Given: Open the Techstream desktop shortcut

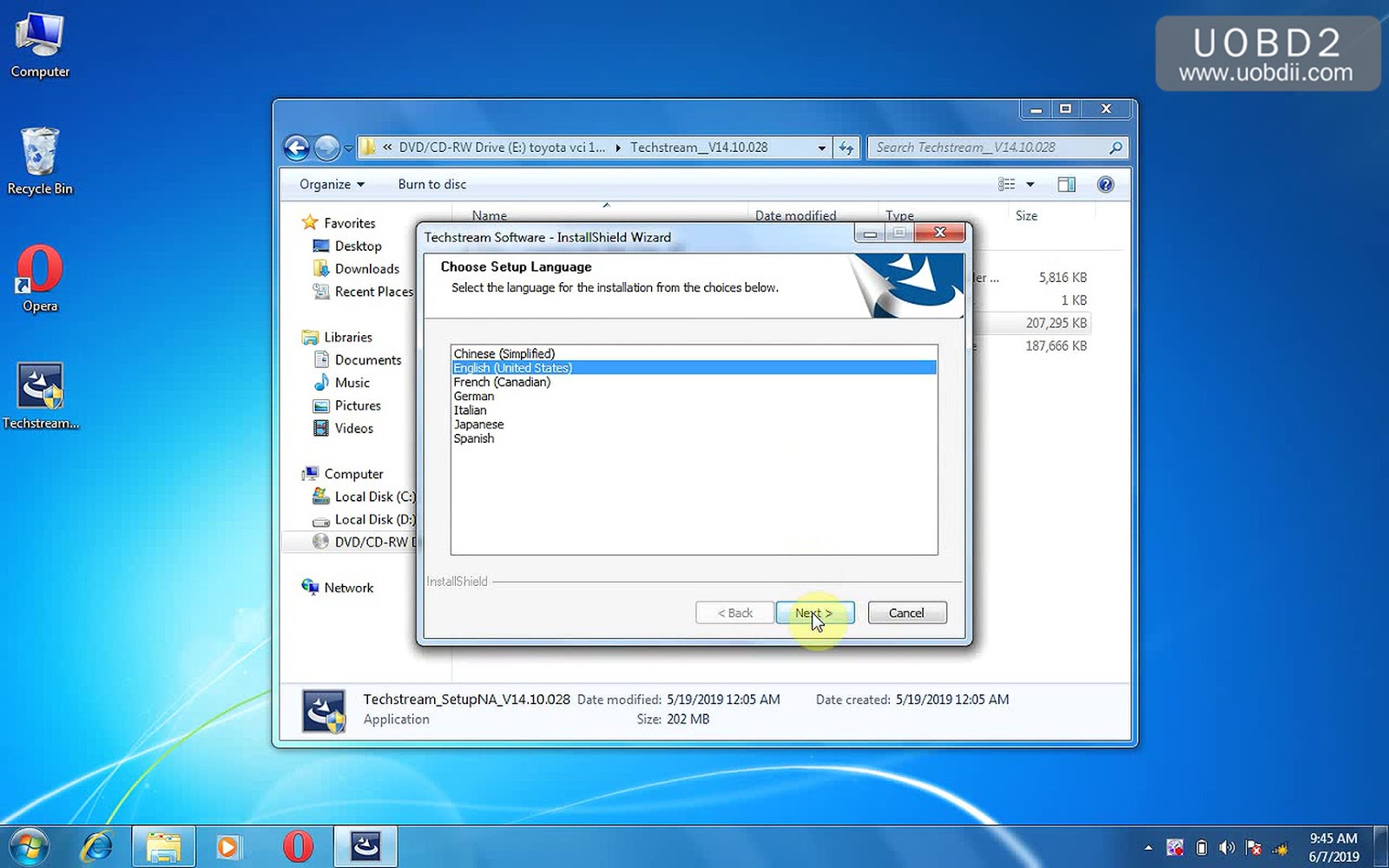Looking at the screenshot, I should click(40, 397).
